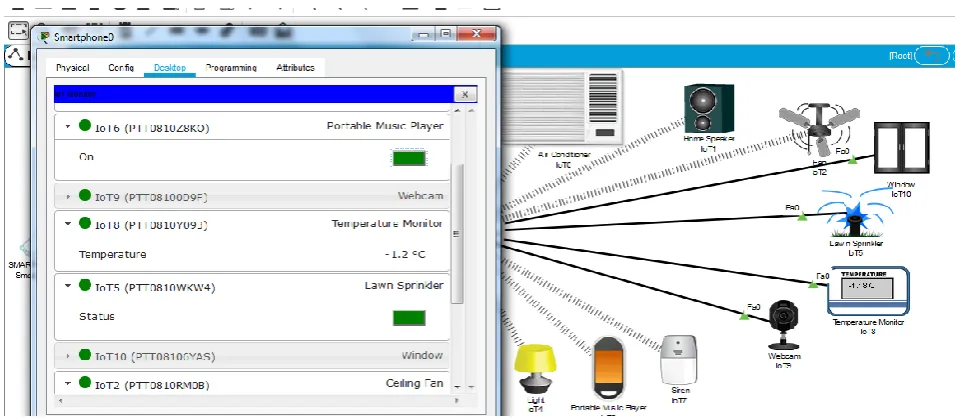Click the green status dot for IoT5
Viewport: 955px width, 418px height.
click(x=85, y=285)
